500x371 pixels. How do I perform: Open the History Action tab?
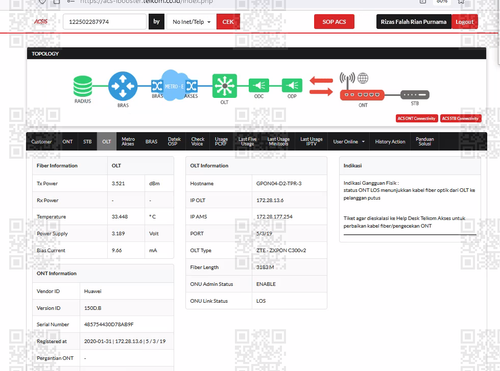point(390,142)
